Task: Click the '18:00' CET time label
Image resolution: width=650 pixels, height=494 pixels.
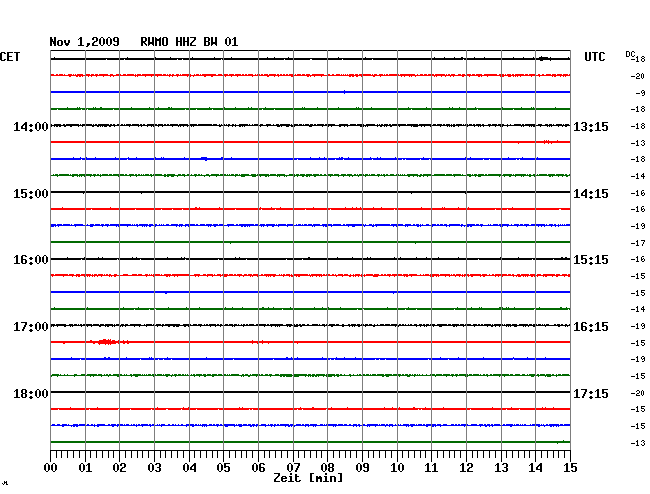Action: tap(31, 393)
